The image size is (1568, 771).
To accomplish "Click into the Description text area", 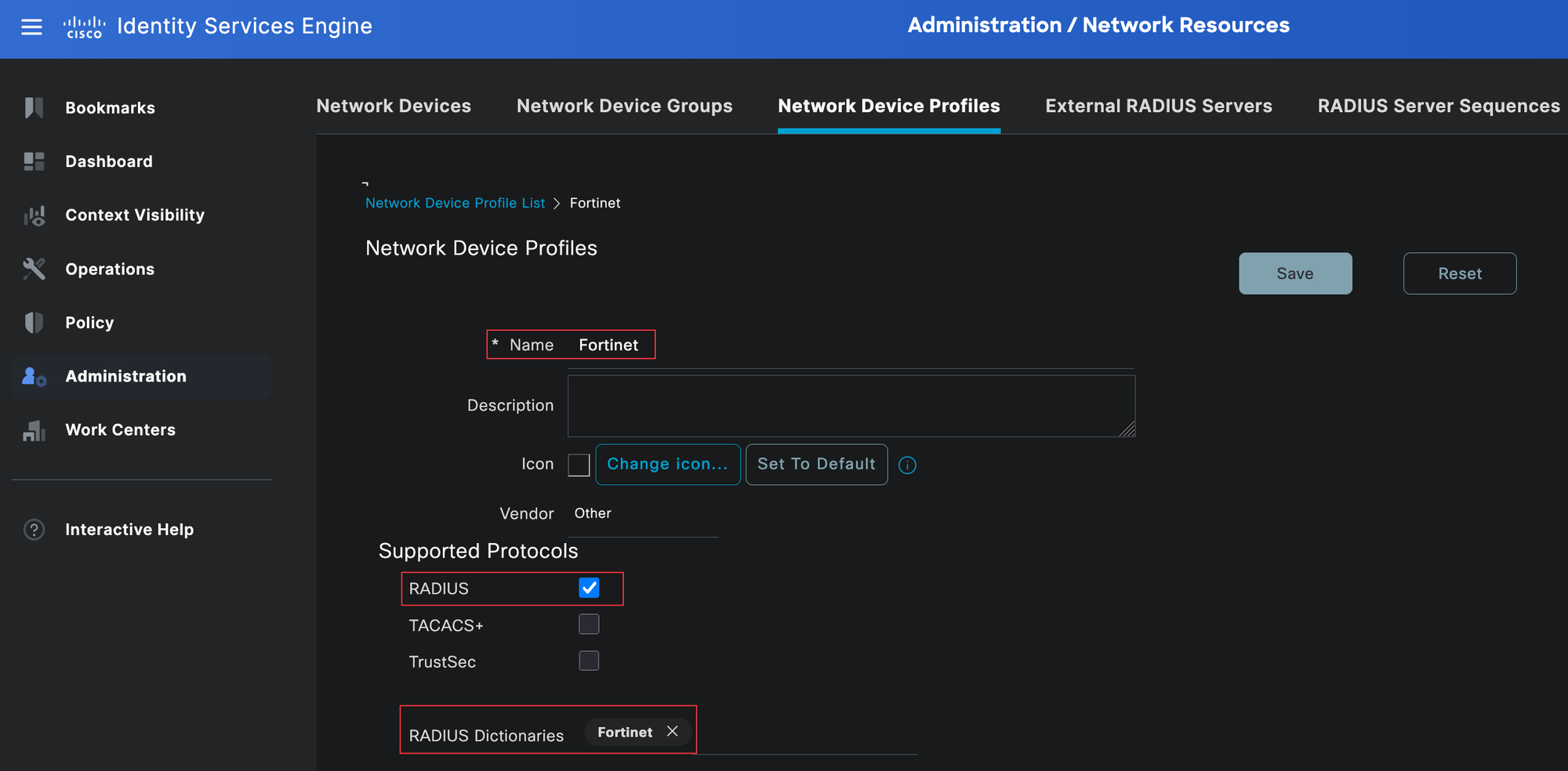I will point(851,406).
